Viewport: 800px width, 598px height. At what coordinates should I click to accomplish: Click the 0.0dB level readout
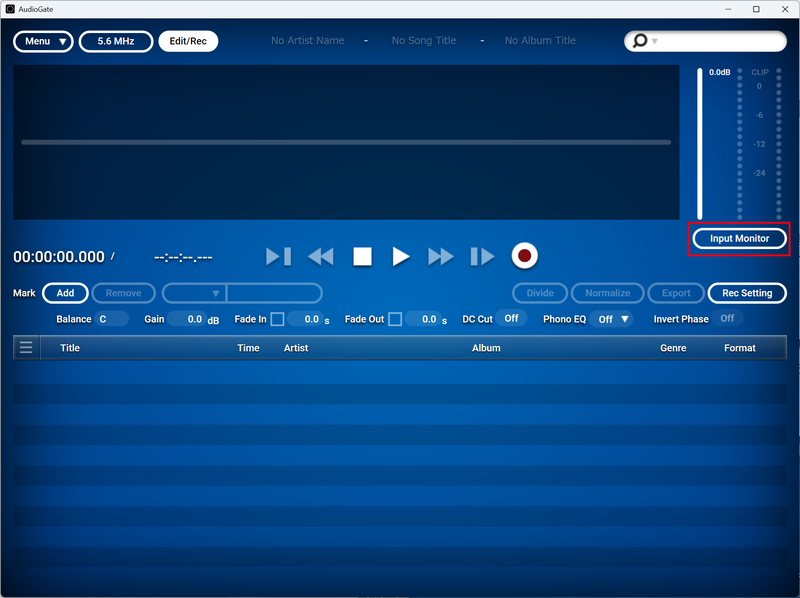click(x=719, y=72)
